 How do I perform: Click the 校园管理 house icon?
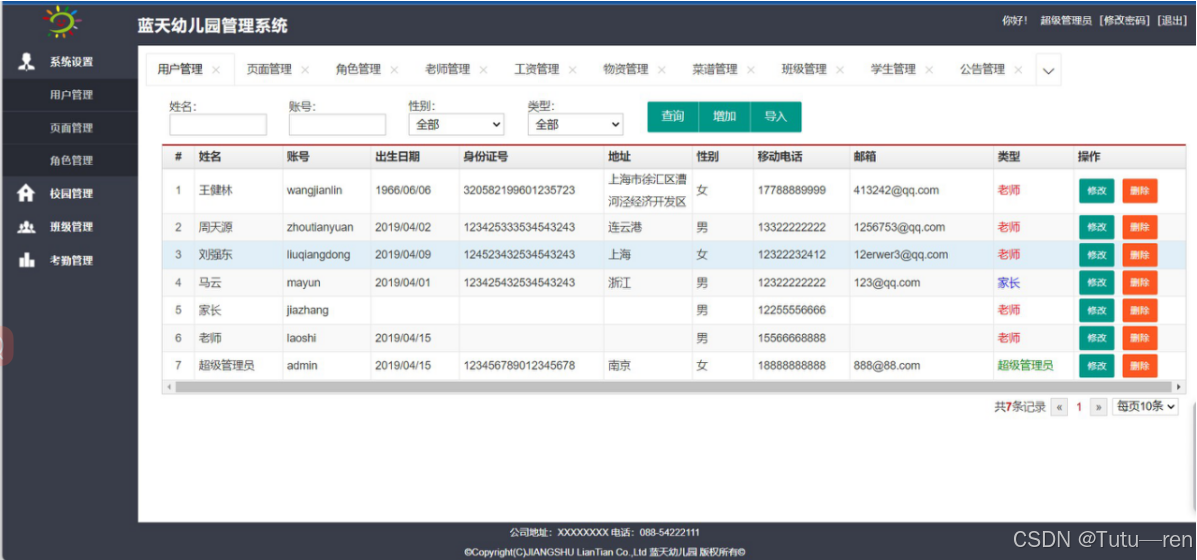(27, 194)
